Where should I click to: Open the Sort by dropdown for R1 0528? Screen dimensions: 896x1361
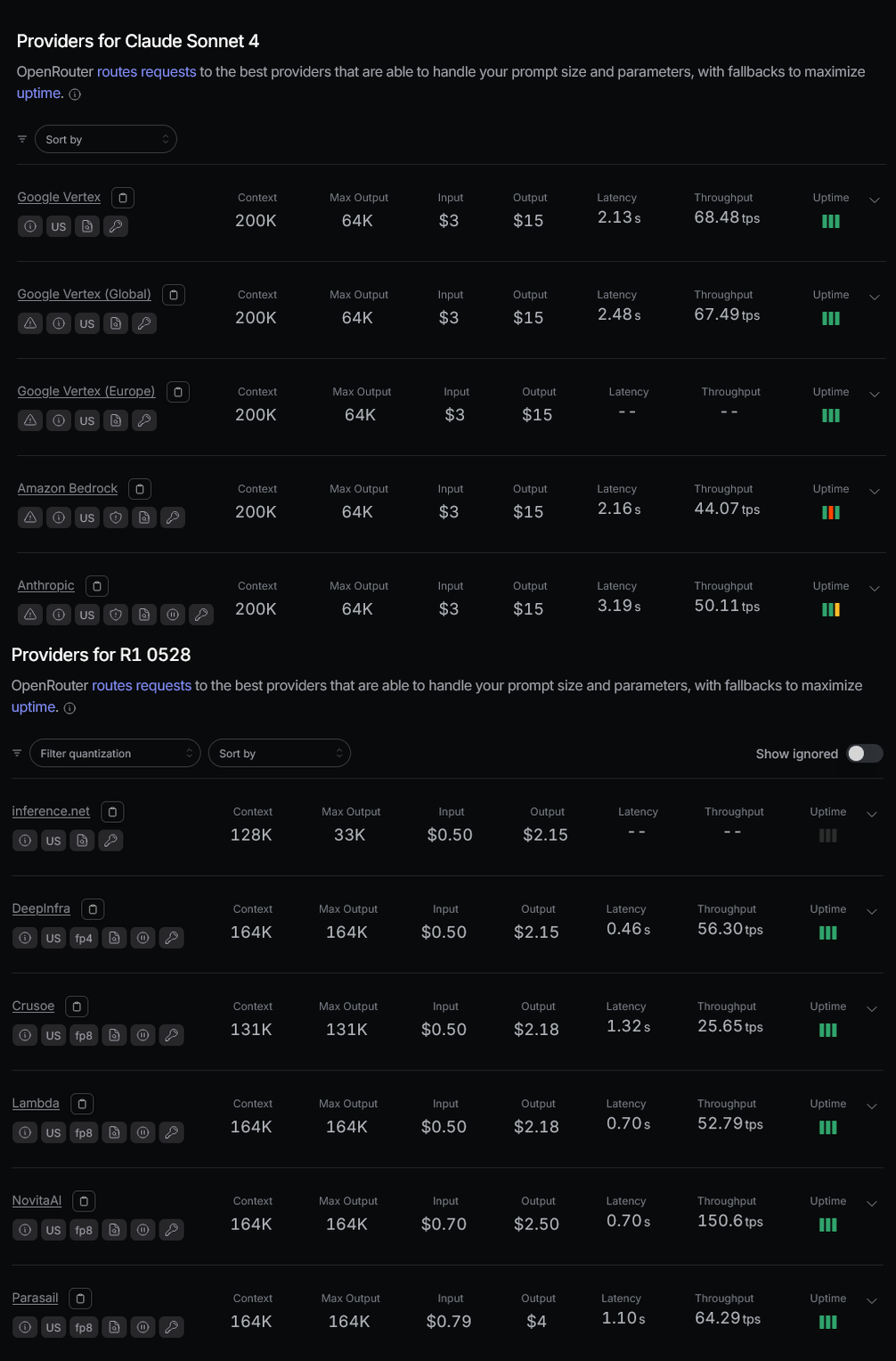tap(279, 754)
